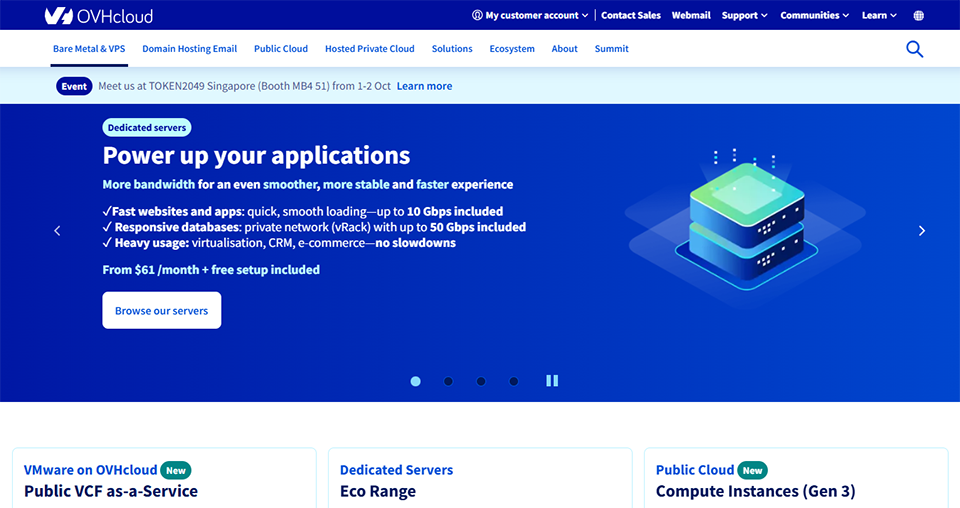Go to next carousel slide arrow
This screenshot has height=508, width=960.
921,231
